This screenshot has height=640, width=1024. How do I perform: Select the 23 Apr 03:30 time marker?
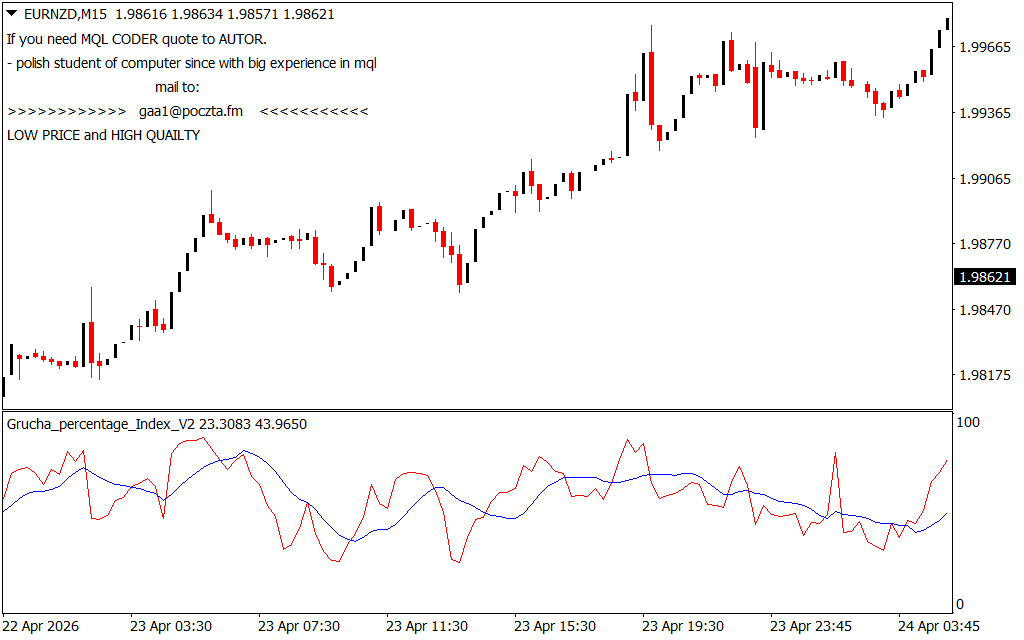(170, 626)
